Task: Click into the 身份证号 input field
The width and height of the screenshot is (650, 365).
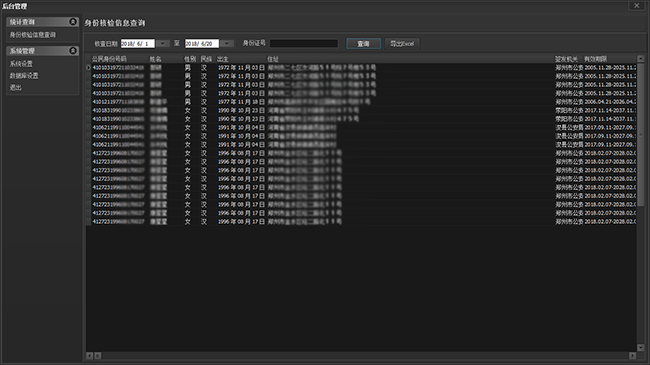Action: (304, 44)
